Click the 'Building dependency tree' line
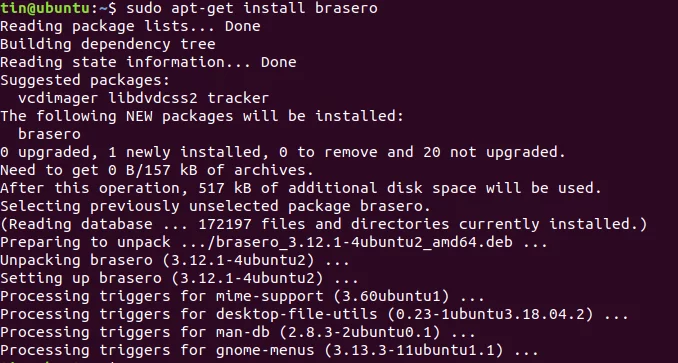678x363 pixels. tap(108, 44)
